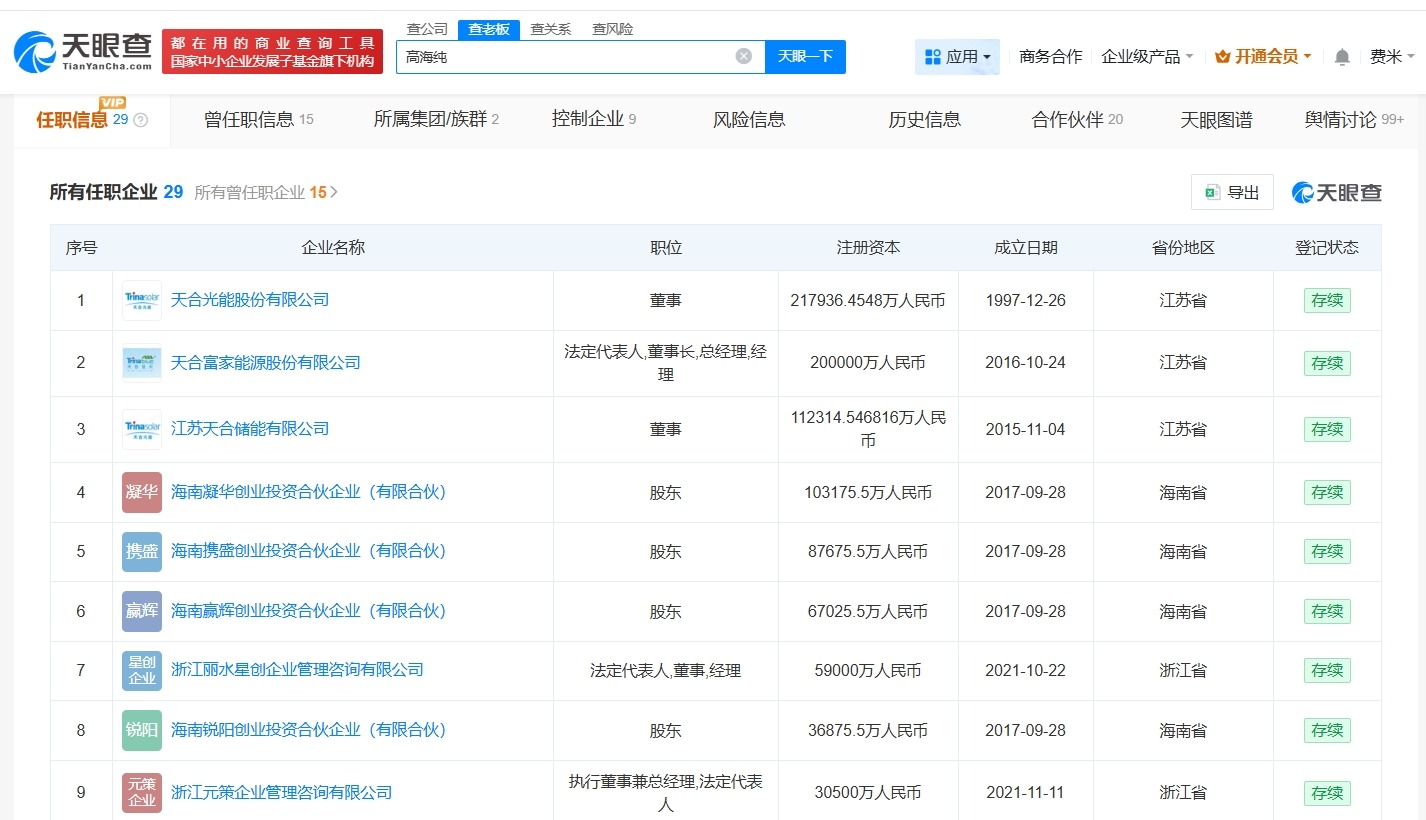Image resolution: width=1426 pixels, height=820 pixels.
Task: Click the Excel icon in the 导出 button
Action: pyautogui.click(x=1215, y=191)
